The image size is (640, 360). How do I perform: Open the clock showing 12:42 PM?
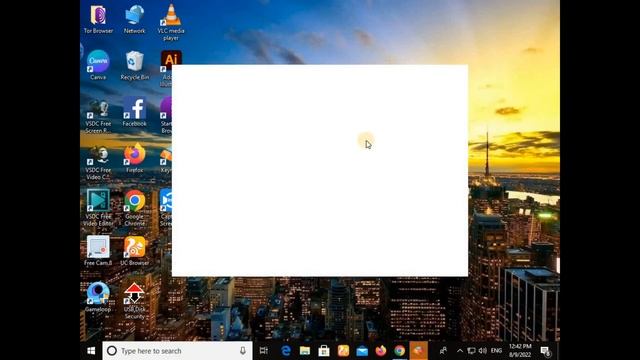520,351
